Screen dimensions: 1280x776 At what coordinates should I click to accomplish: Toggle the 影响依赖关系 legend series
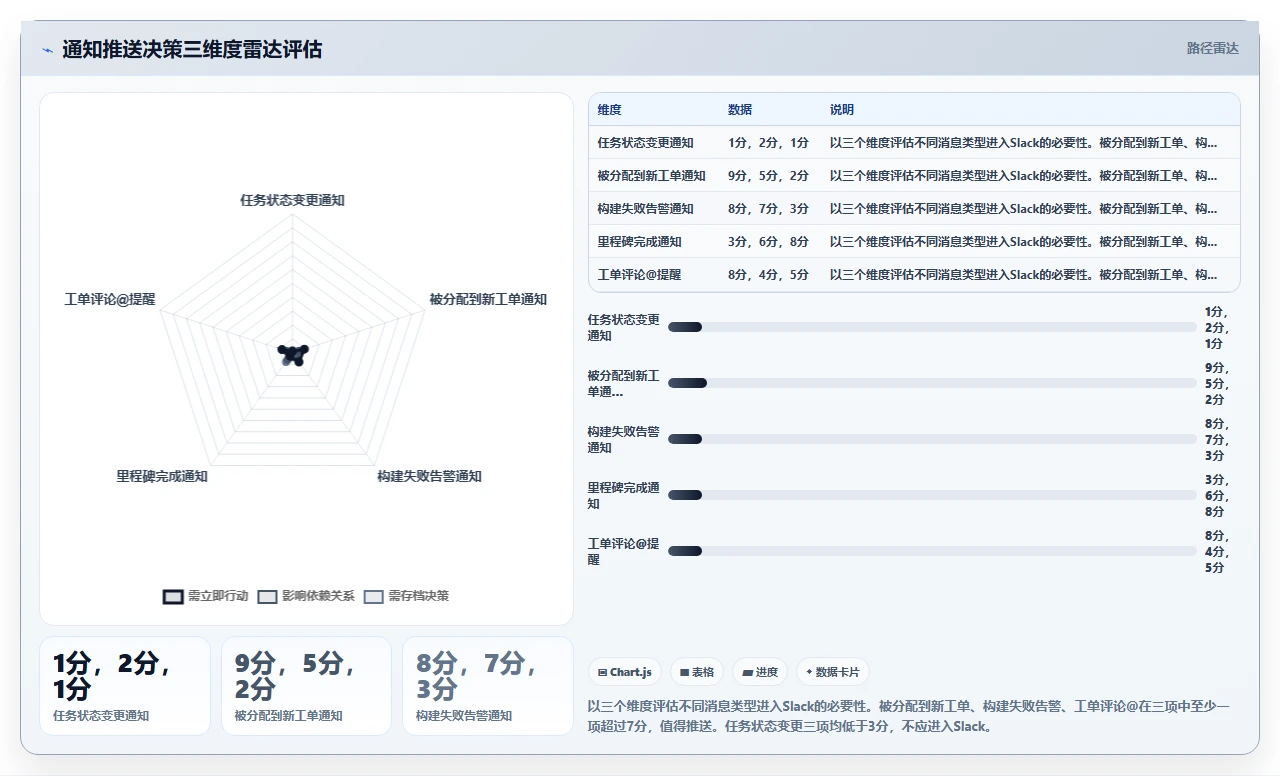coord(306,596)
